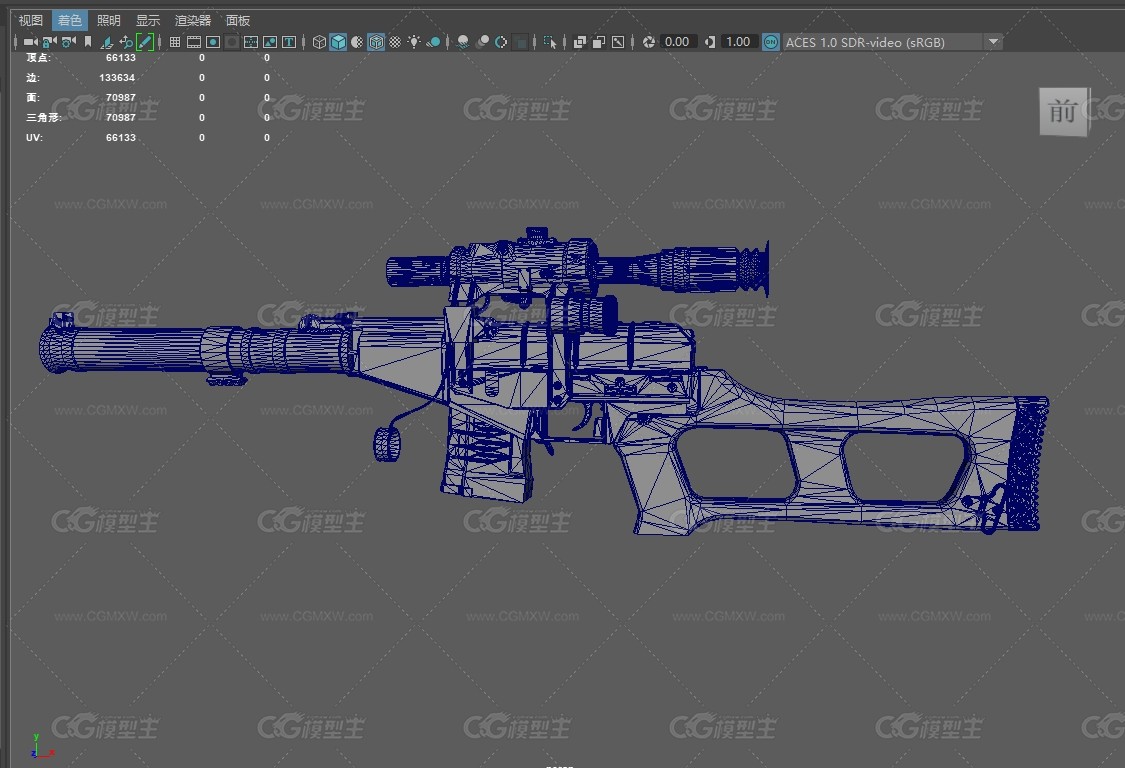Toggle the Textured checker icon
1125x768 pixels.
(x=395, y=42)
